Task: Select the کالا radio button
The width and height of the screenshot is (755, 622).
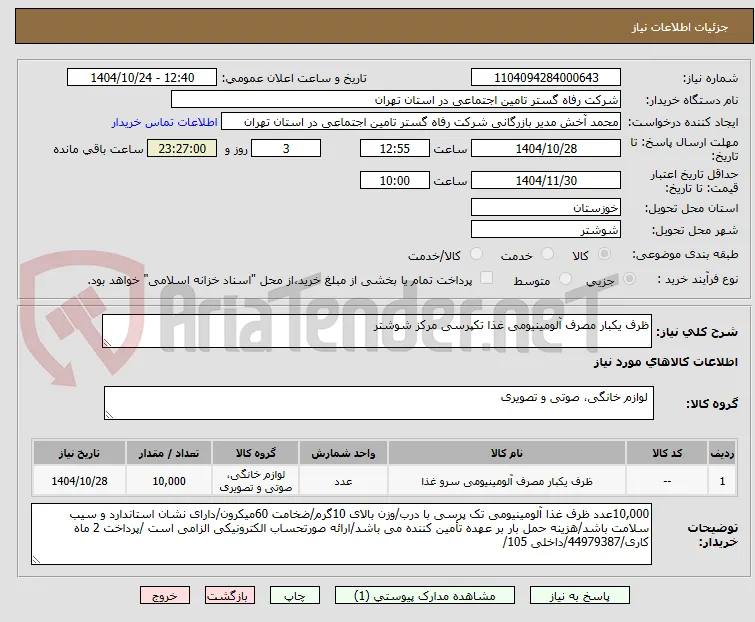Action: 604,254
